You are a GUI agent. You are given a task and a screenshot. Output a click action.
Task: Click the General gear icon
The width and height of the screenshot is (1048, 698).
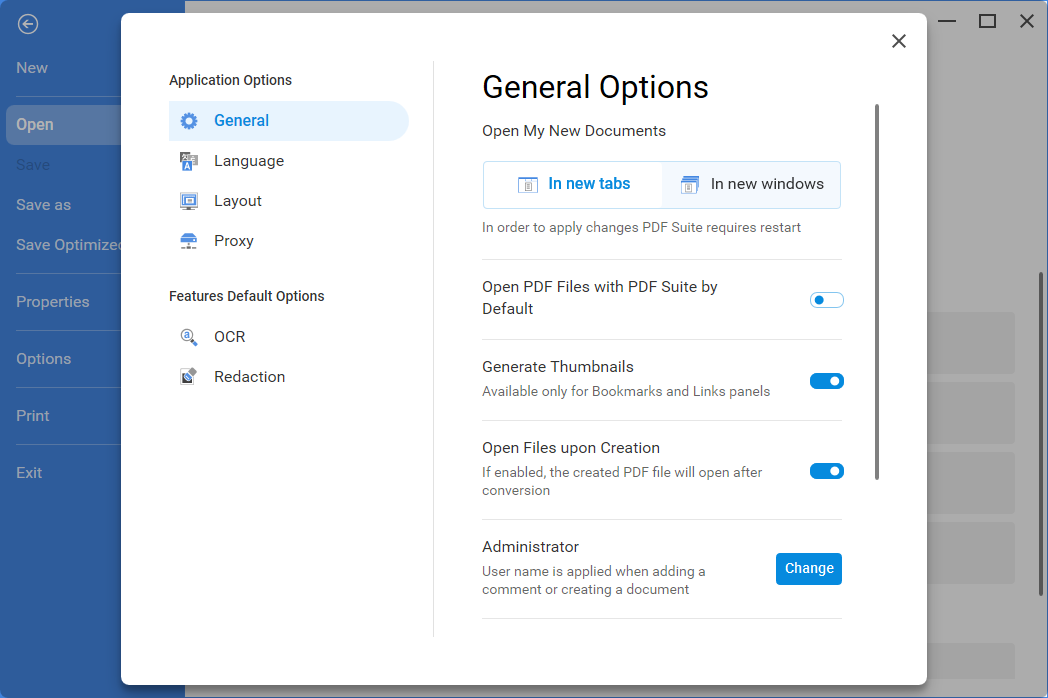(x=189, y=121)
